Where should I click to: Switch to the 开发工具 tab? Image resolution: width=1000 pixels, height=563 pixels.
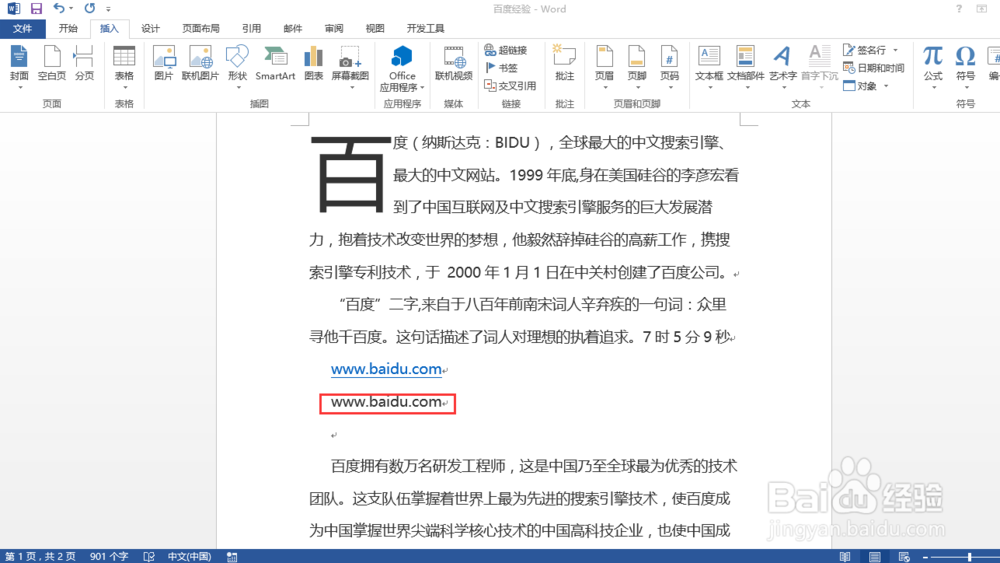click(425, 29)
